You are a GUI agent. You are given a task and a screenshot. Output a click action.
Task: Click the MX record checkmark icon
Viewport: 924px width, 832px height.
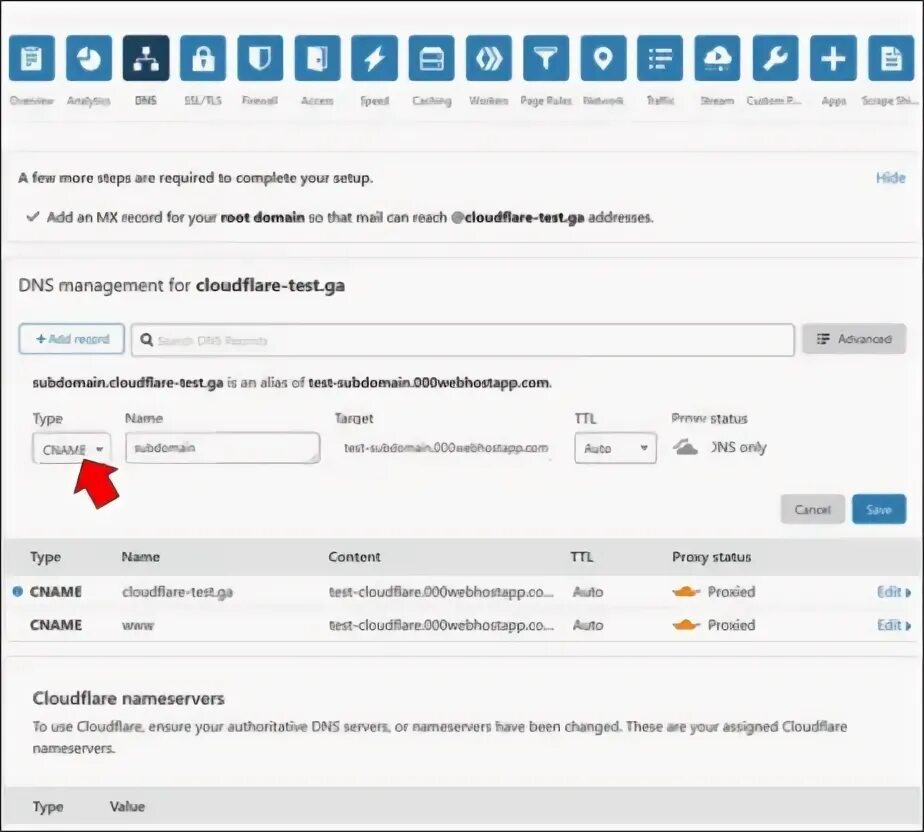pos(33,217)
